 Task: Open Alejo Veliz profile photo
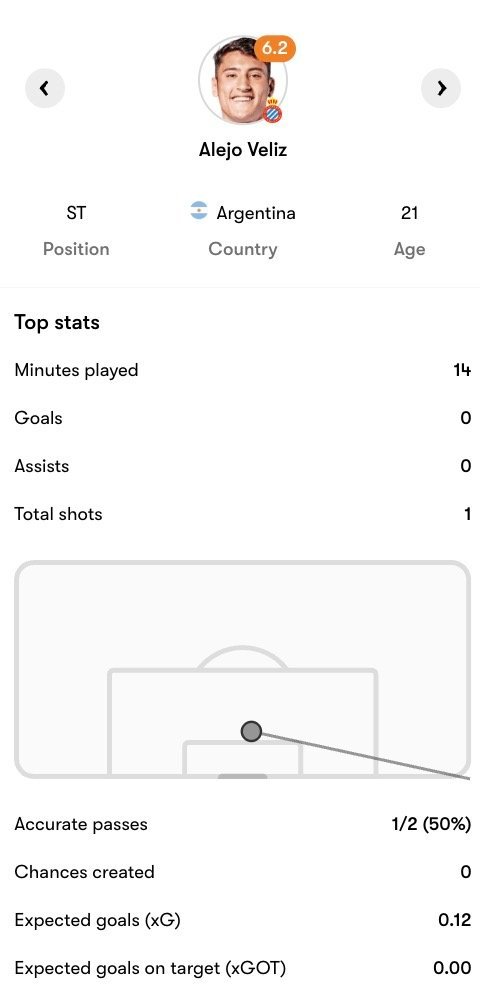click(242, 80)
